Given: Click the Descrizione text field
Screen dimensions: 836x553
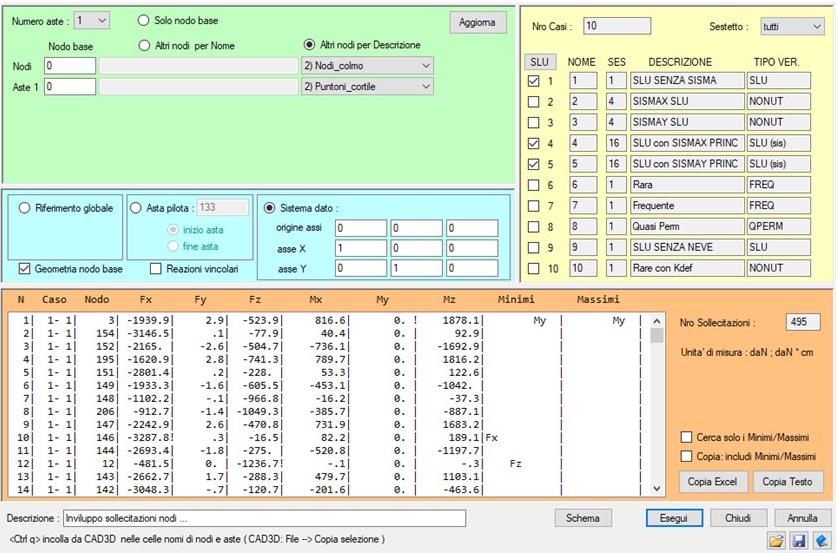Looking at the screenshot, I should [x=264, y=518].
